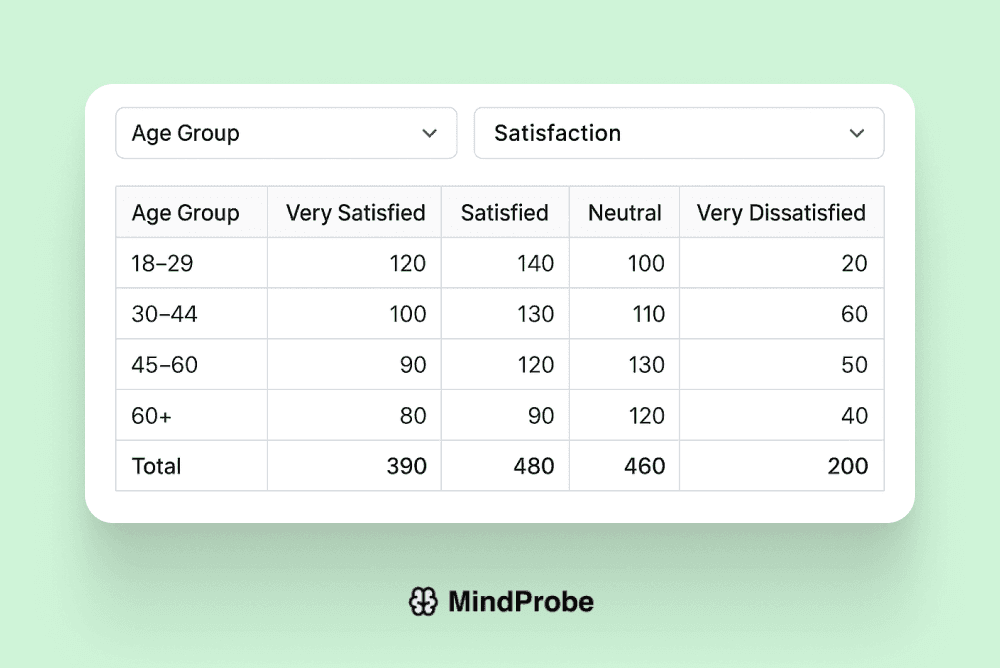Click the value 120 for 18–29 Very Satisfied
This screenshot has height=668, width=1000.
[409, 263]
